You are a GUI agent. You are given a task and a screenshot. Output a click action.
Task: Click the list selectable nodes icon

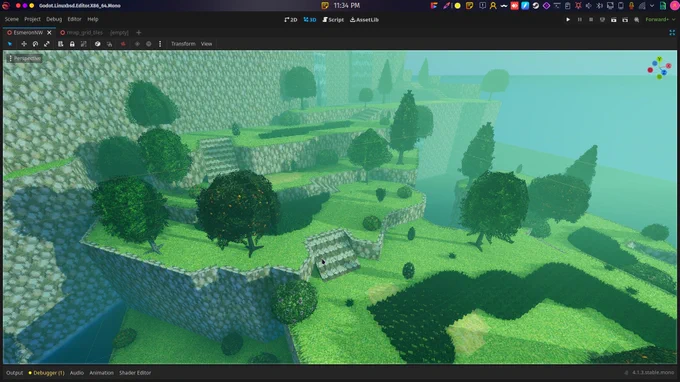pyautogui.click(x=61, y=44)
